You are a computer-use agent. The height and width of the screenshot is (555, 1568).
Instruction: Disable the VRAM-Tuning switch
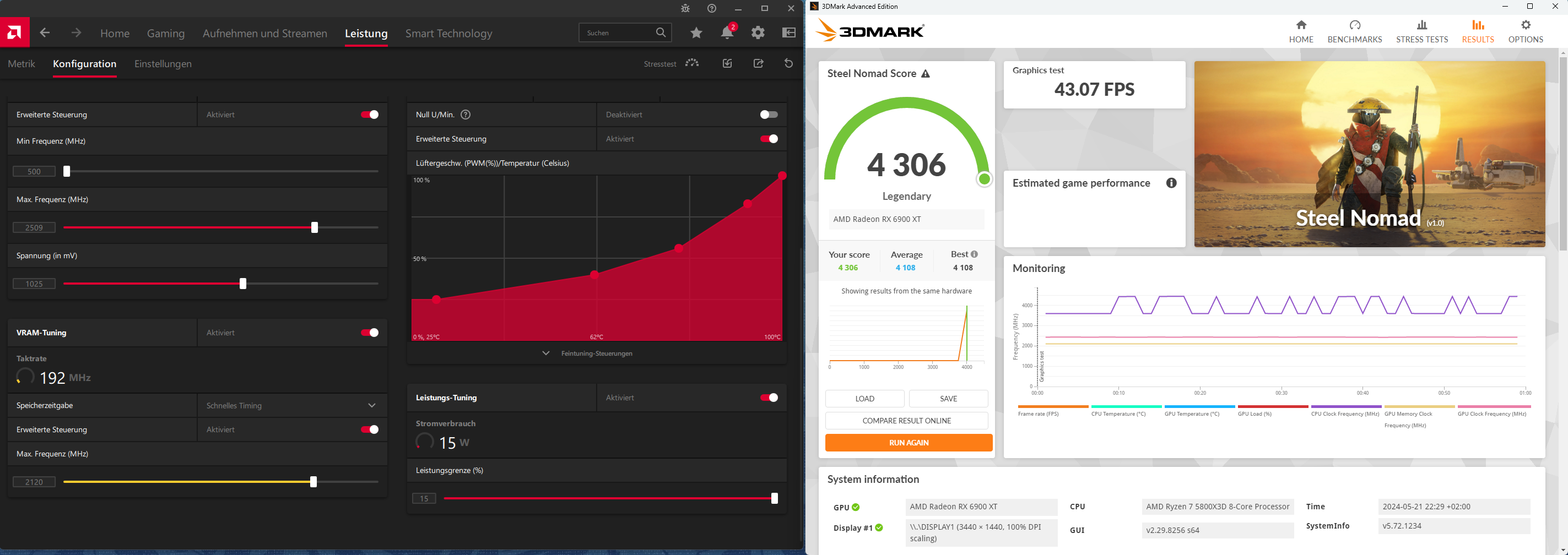pyautogui.click(x=370, y=333)
